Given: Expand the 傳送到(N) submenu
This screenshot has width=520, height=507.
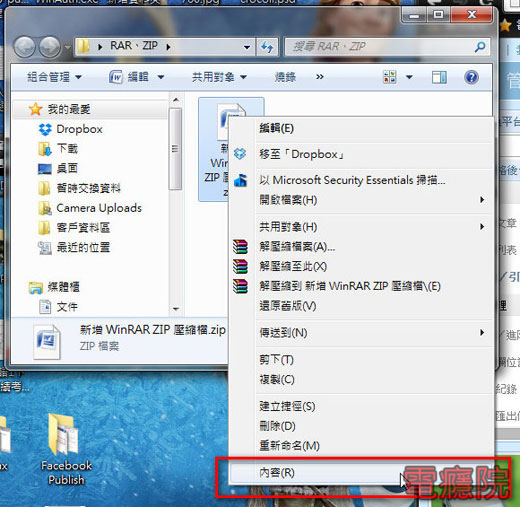Looking at the screenshot, I should (482, 333).
